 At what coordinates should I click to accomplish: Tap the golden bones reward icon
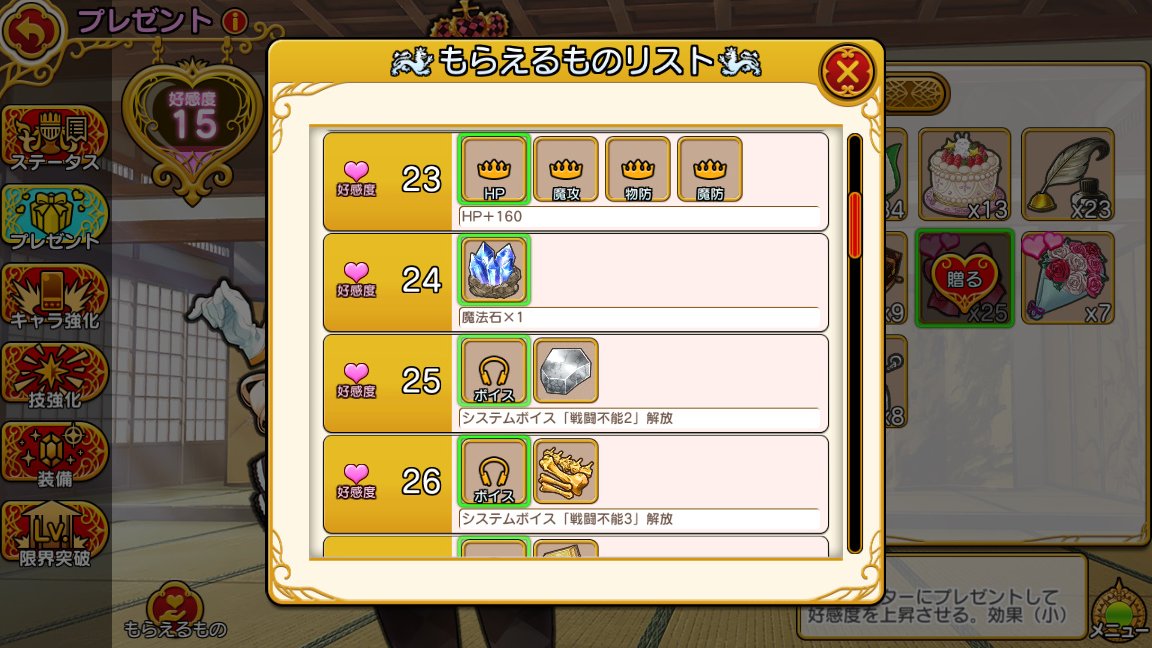566,472
